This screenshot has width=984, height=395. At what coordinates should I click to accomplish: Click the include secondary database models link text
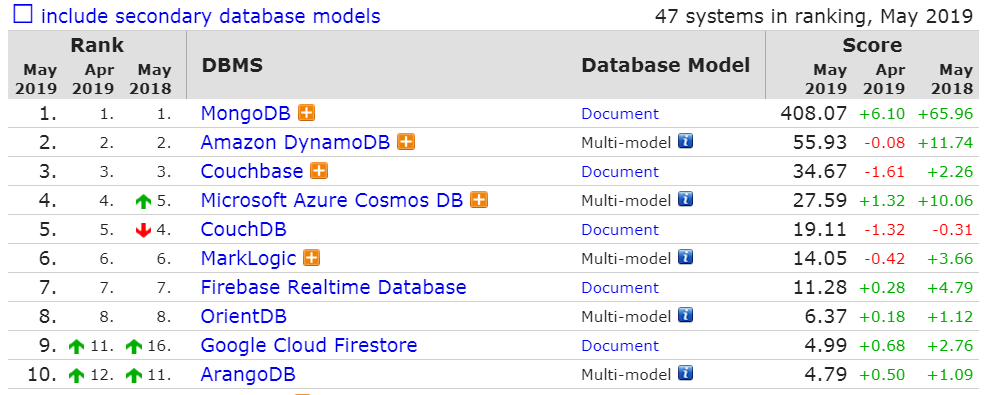(211, 15)
